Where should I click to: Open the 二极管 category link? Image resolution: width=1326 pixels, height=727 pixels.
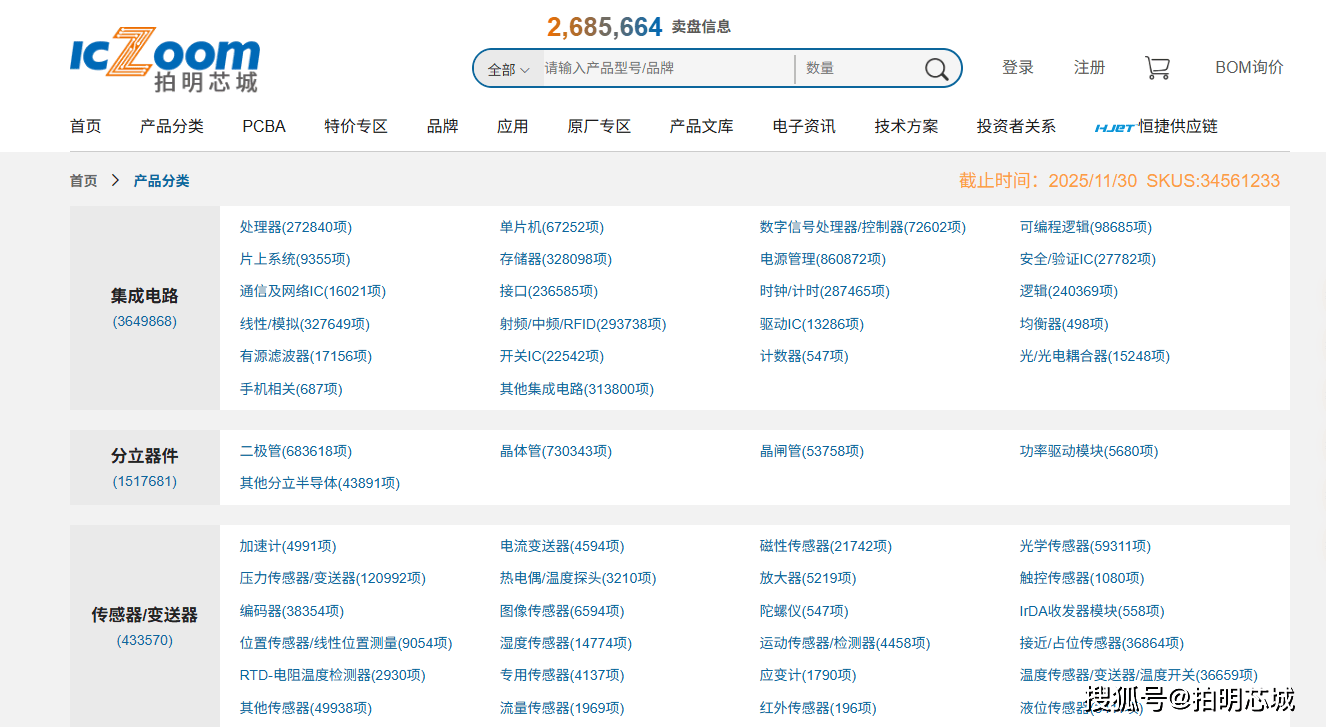tap(295, 451)
